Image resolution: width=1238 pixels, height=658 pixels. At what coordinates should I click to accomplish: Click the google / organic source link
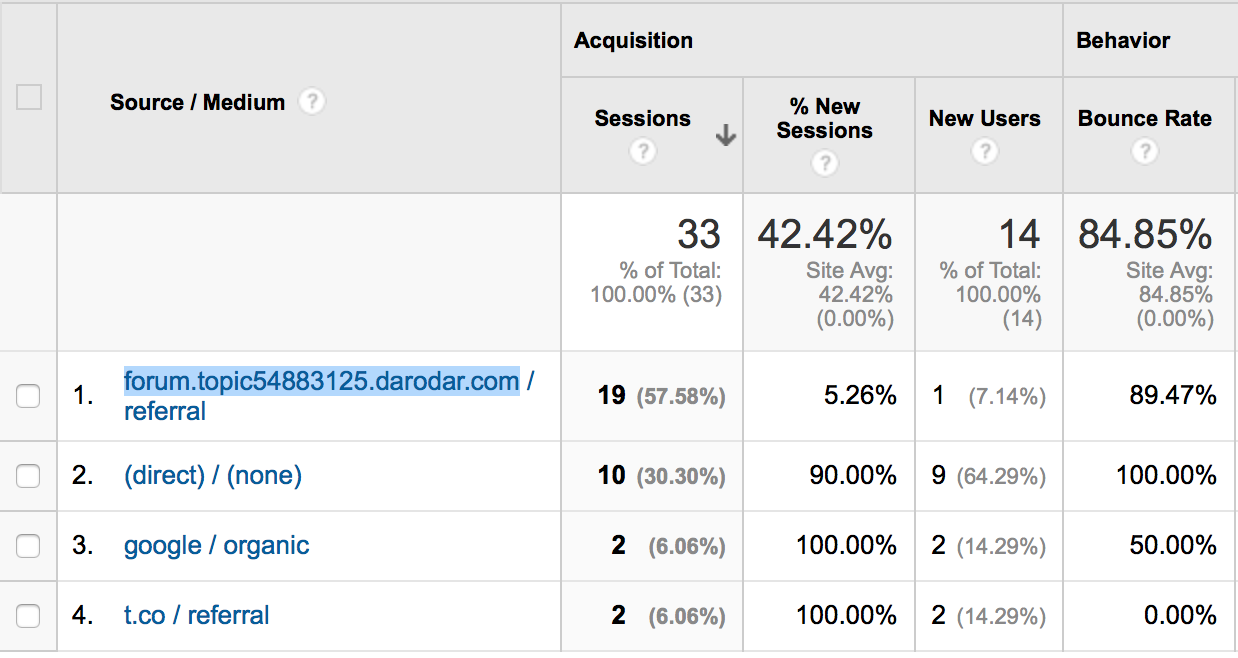coord(216,545)
